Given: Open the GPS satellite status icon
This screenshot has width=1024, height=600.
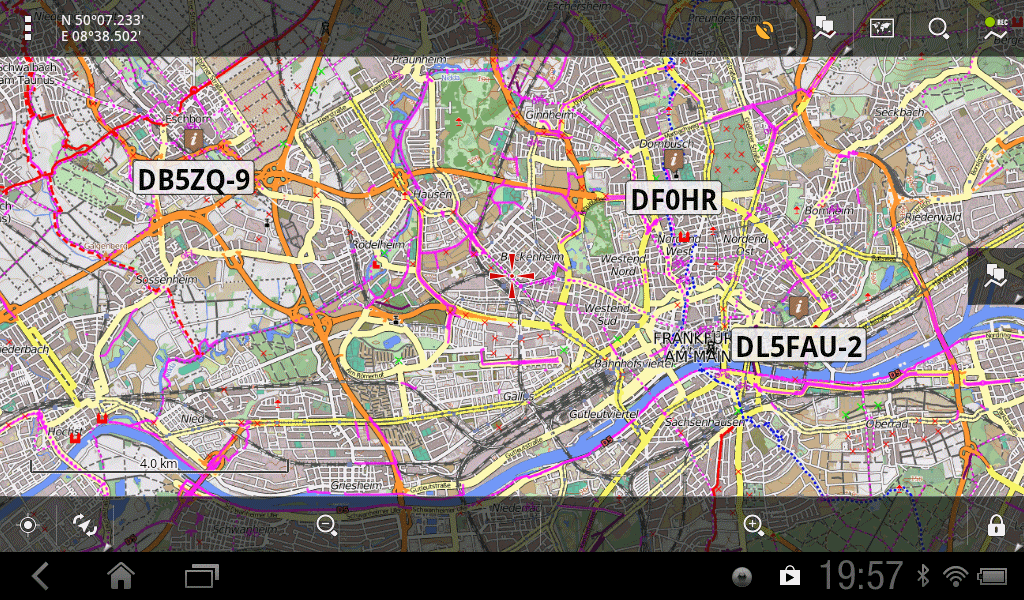Looking at the screenshot, I should pyautogui.click(x=765, y=29).
